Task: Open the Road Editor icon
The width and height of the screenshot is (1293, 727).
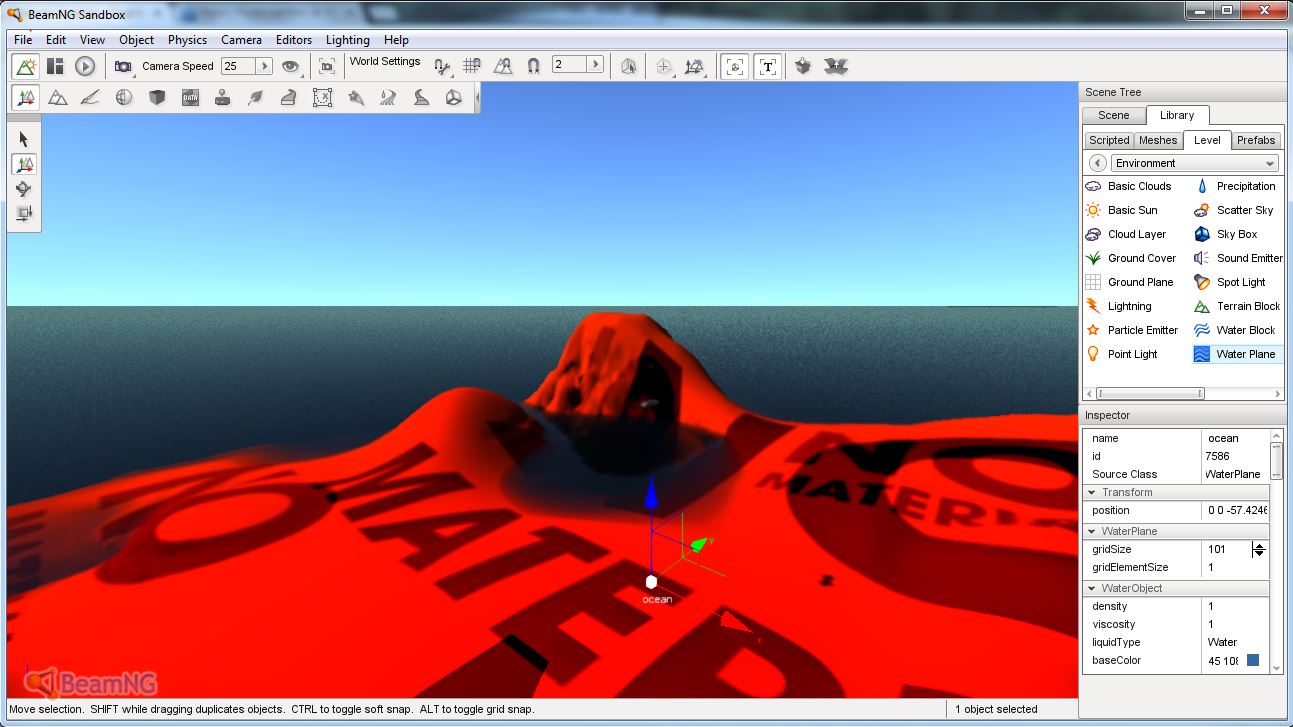Action: 421,97
